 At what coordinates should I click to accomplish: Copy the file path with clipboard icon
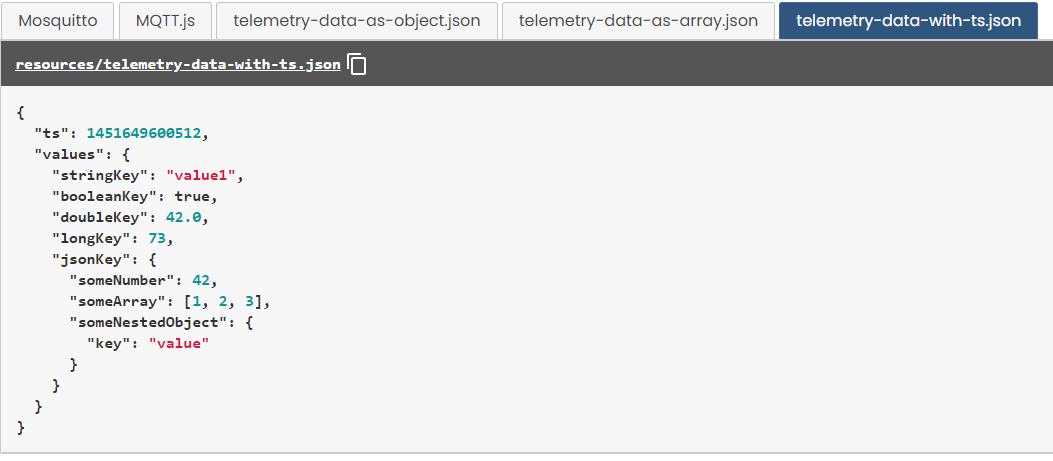[x=358, y=66]
